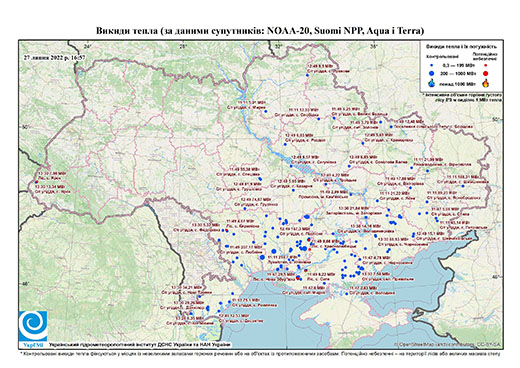
Task: Select large blue circle in legend
Action: 432,73
